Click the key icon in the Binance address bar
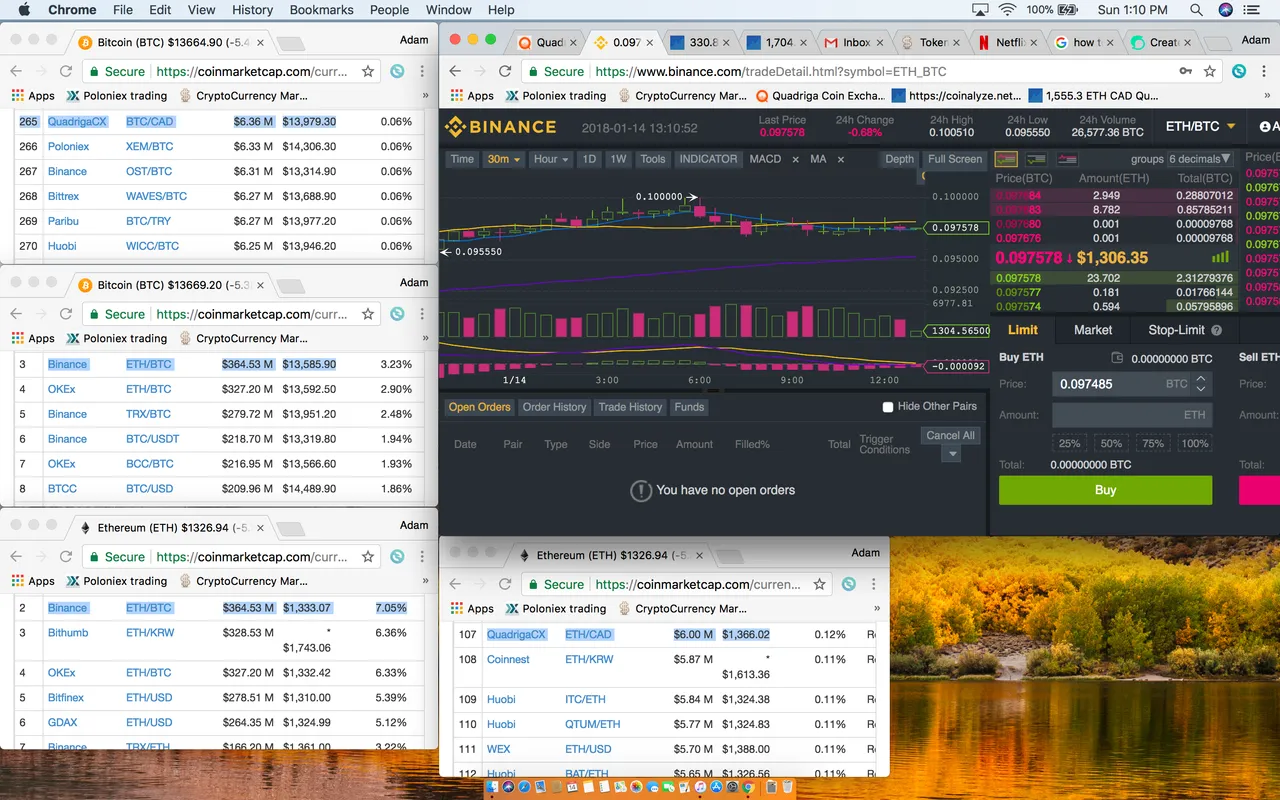The width and height of the screenshot is (1280, 800). (x=1185, y=71)
